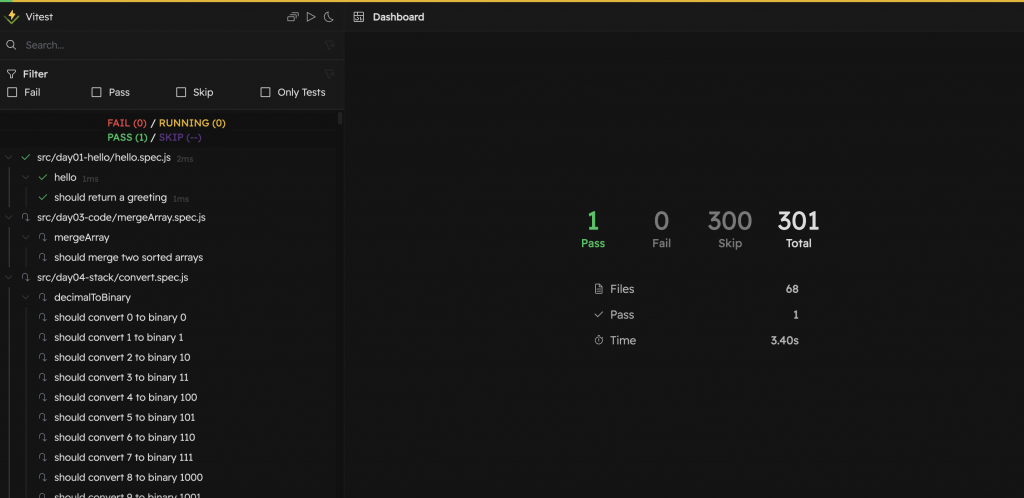Image resolution: width=1024 pixels, height=498 pixels.
Task: Click the Vitest title text
Action: pyautogui.click(x=39, y=17)
